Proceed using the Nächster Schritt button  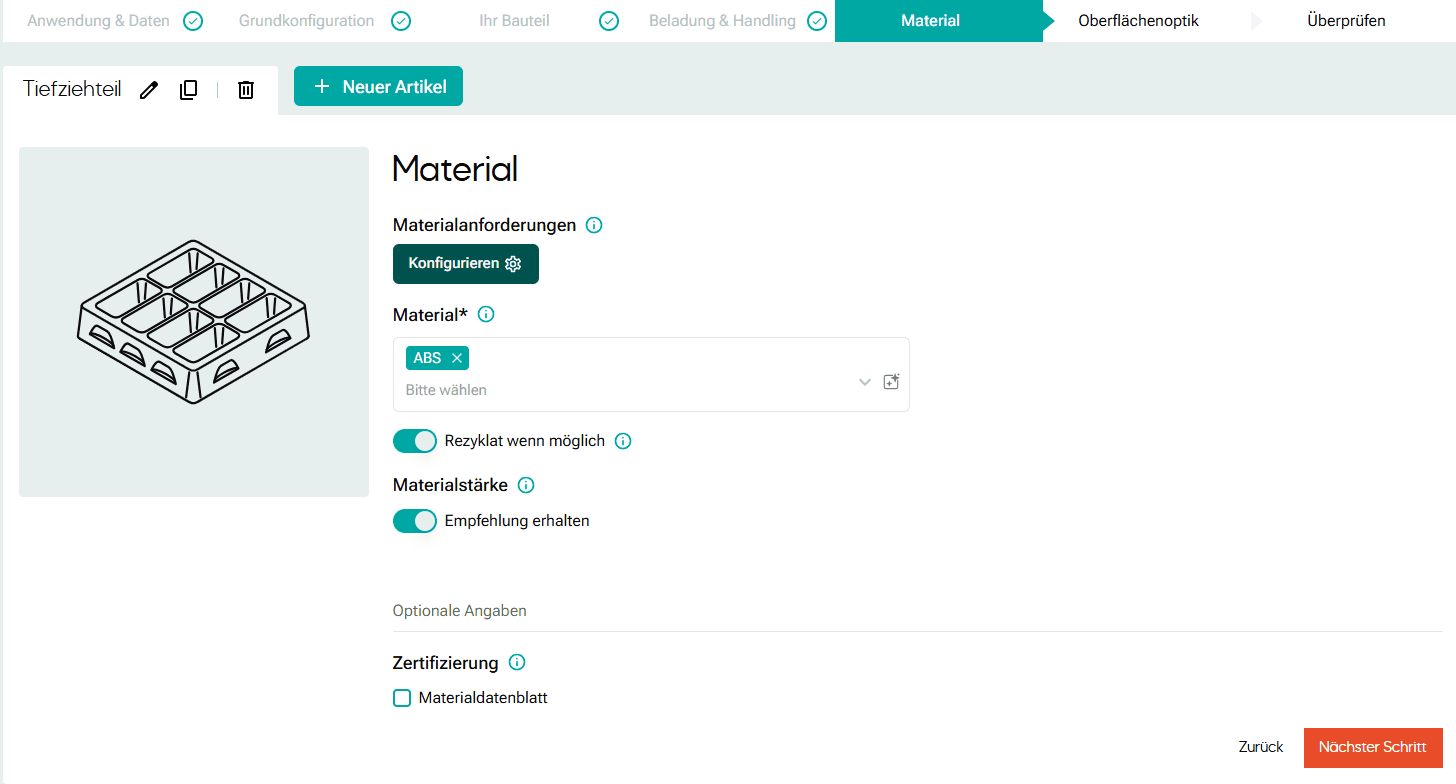1373,747
